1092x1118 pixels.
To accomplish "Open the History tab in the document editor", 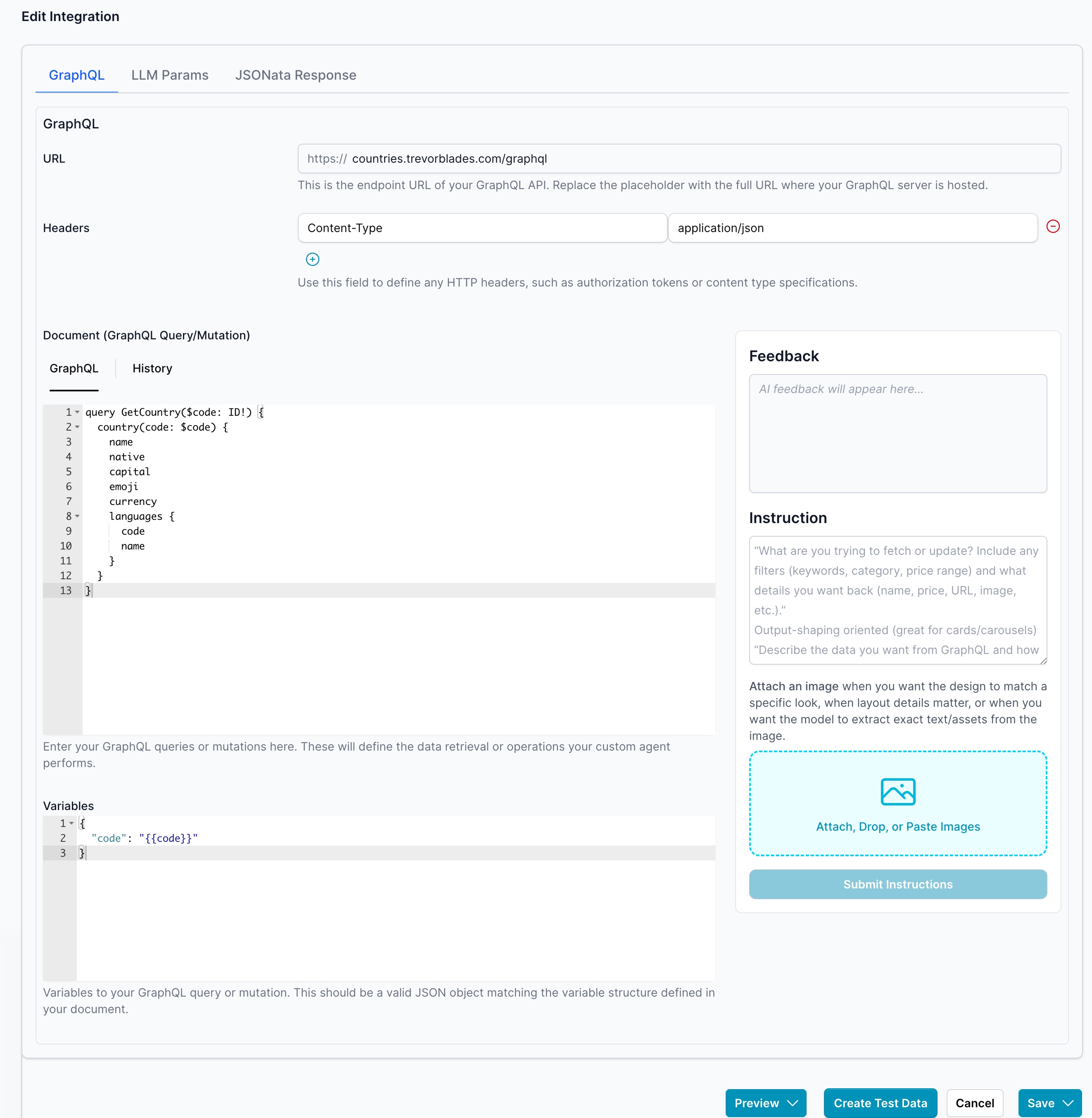I will coord(152,368).
